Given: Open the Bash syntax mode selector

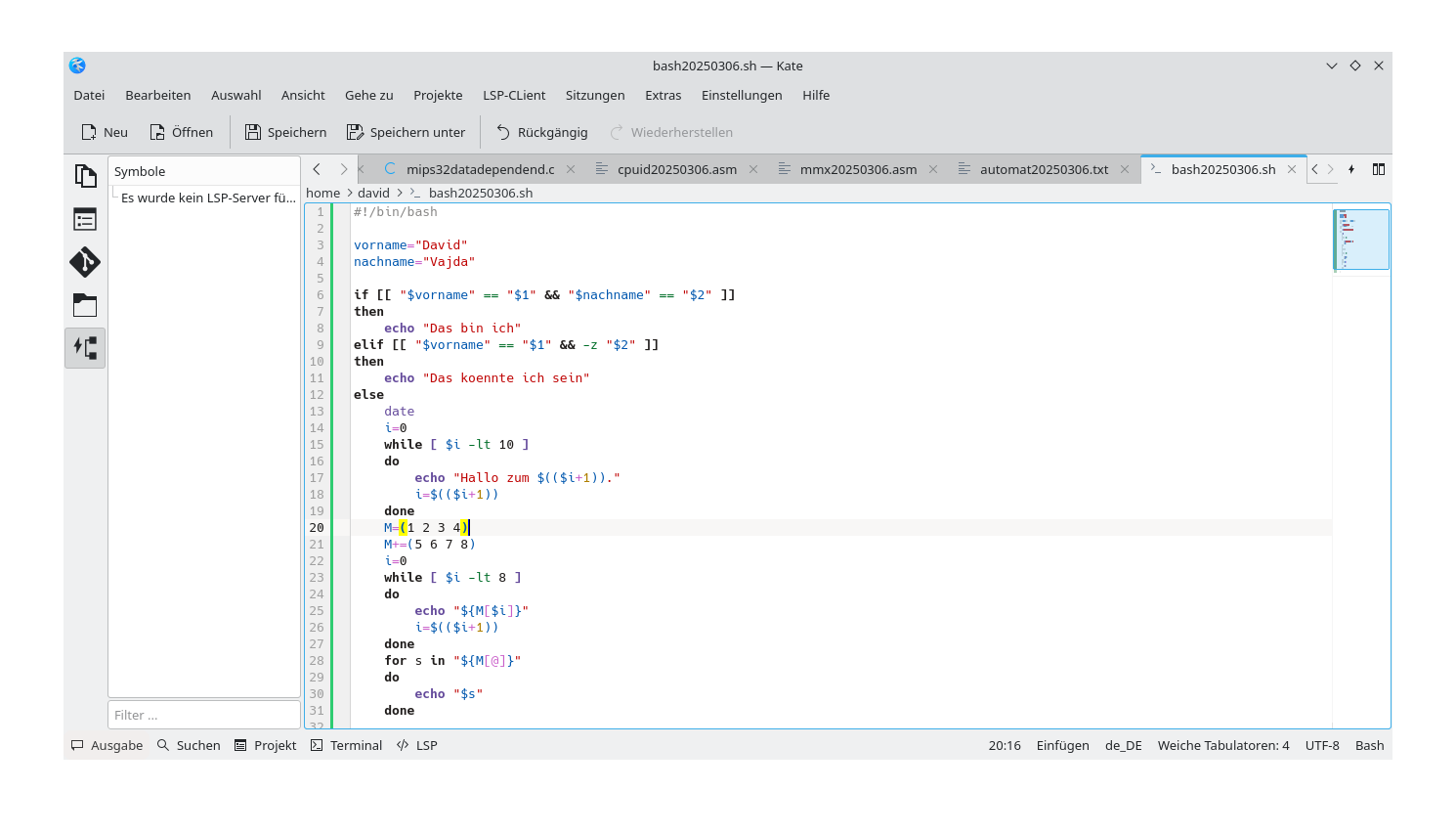Looking at the screenshot, I should click(1369, 745).
